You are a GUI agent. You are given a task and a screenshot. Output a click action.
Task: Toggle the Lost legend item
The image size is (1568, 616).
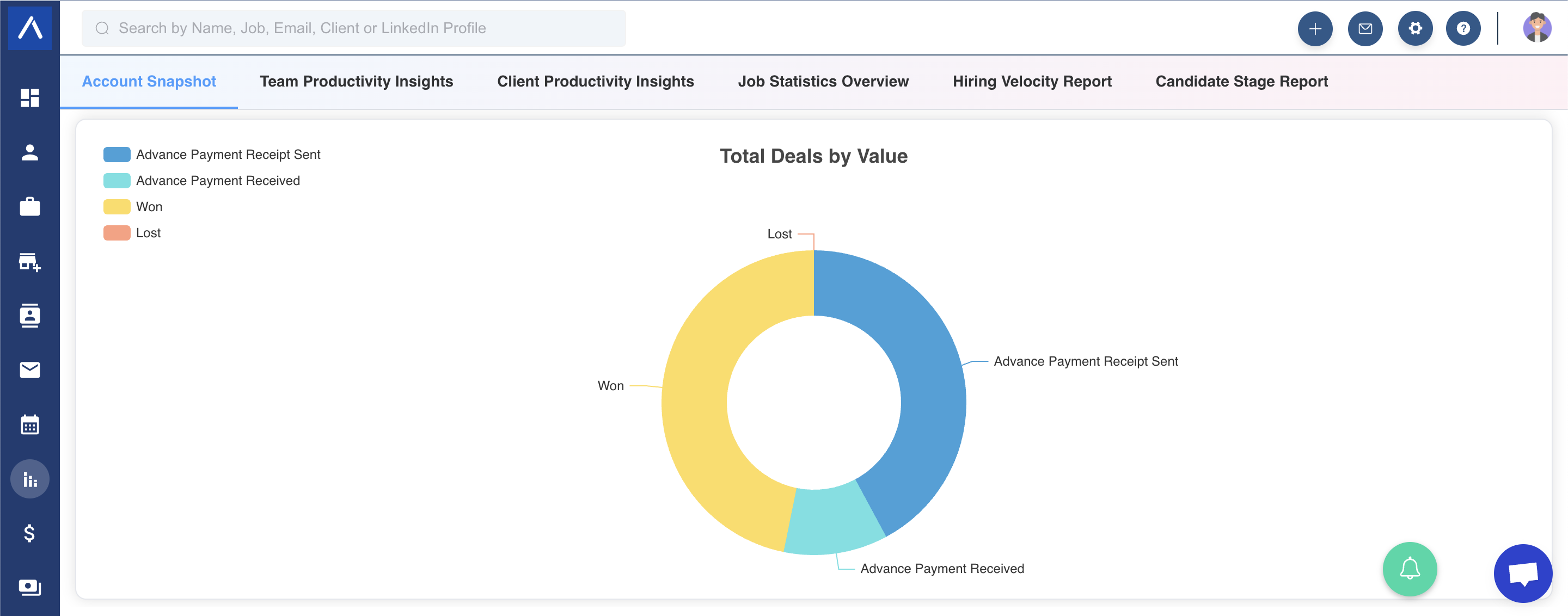pos(132,233)
